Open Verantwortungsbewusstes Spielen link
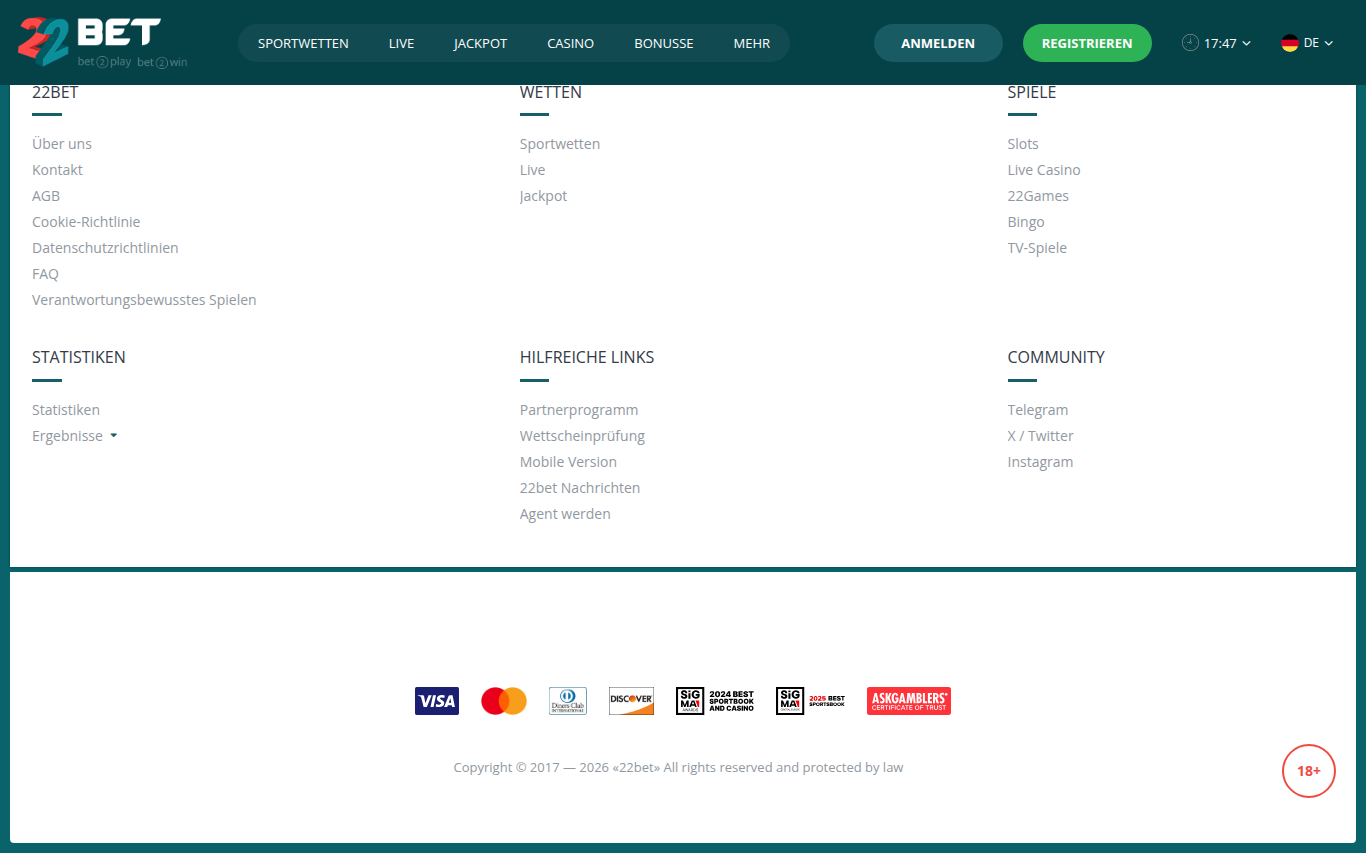This screenshot has width=1366, height=853. click(144, 300)
